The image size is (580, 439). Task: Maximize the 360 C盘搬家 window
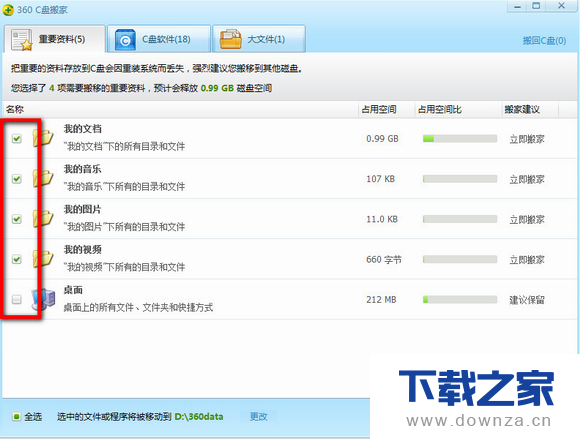(x=536, y=6)
